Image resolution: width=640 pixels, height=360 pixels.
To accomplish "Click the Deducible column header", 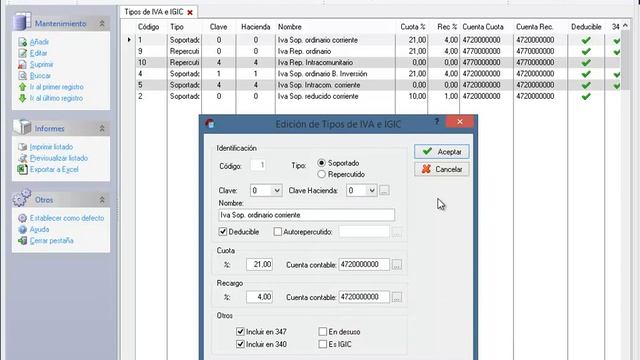I will [x=586, y=27].
